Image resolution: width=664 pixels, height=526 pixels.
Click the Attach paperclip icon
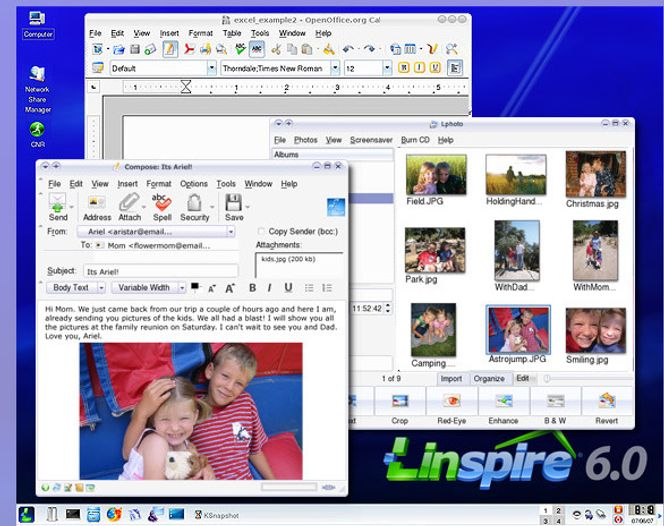[129, 202]
